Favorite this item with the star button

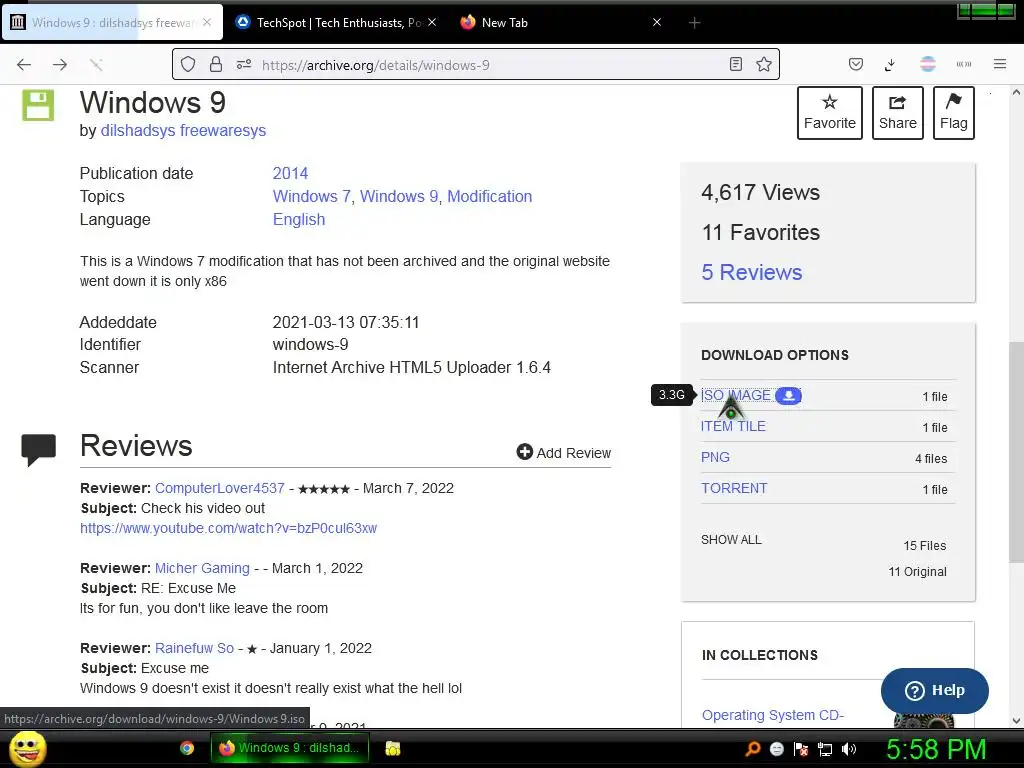pyautogui.click(x=829, y=113)
